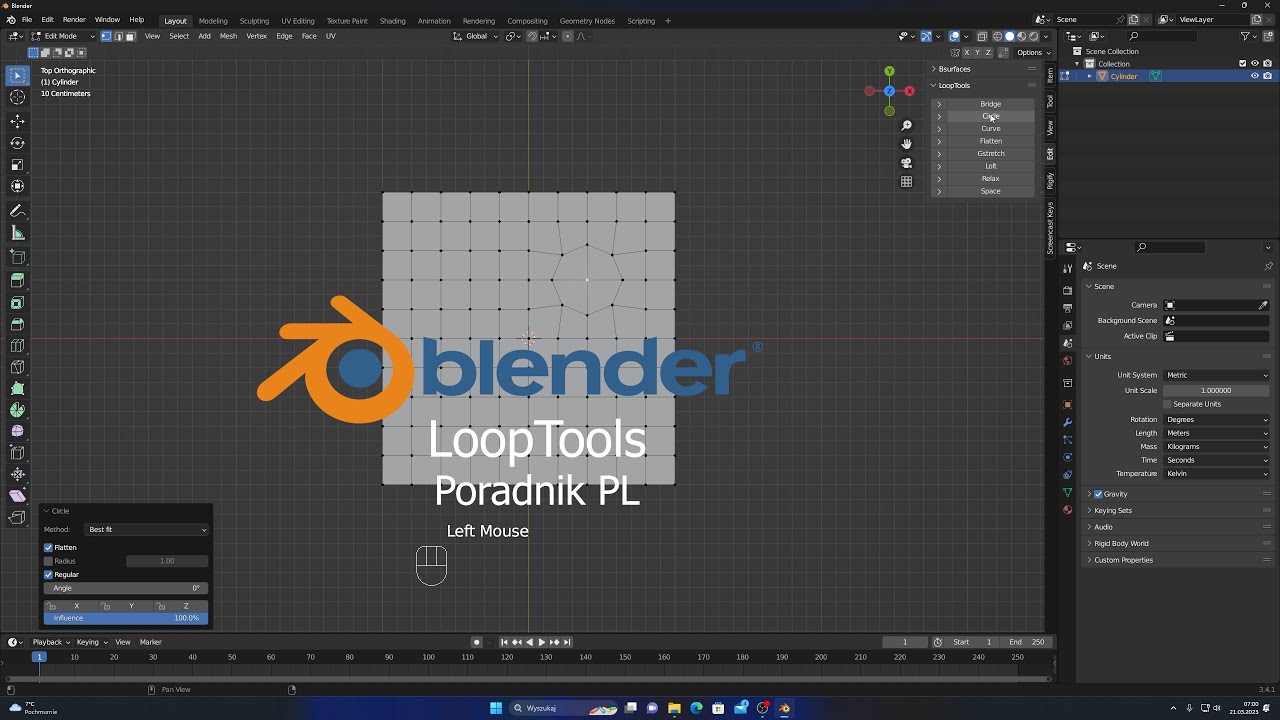Play the animation in timeline
Image resolution: width=1280 pixels, height=720 pixels.
[x=541, y=642]
